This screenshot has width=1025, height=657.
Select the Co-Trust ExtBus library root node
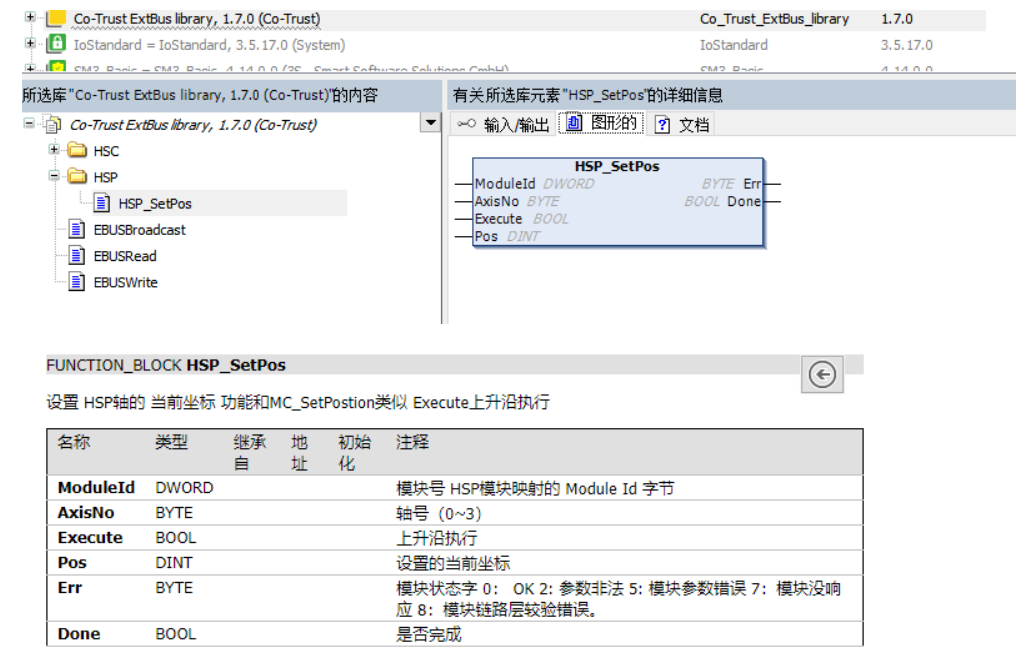pyautogui.click(x=193, y=124)
